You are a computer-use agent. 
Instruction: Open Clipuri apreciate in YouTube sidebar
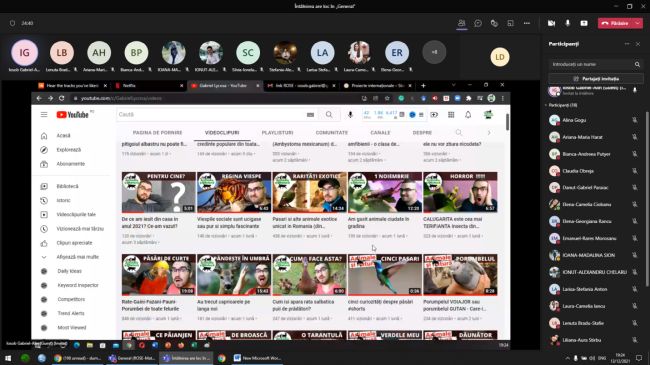pos(74,243)
